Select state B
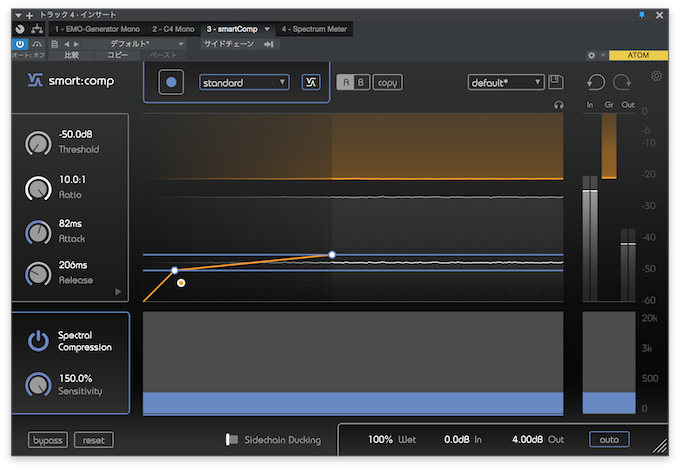Viewport: 680px width, 470px height. pyautogui.click(x=361, y=82)
